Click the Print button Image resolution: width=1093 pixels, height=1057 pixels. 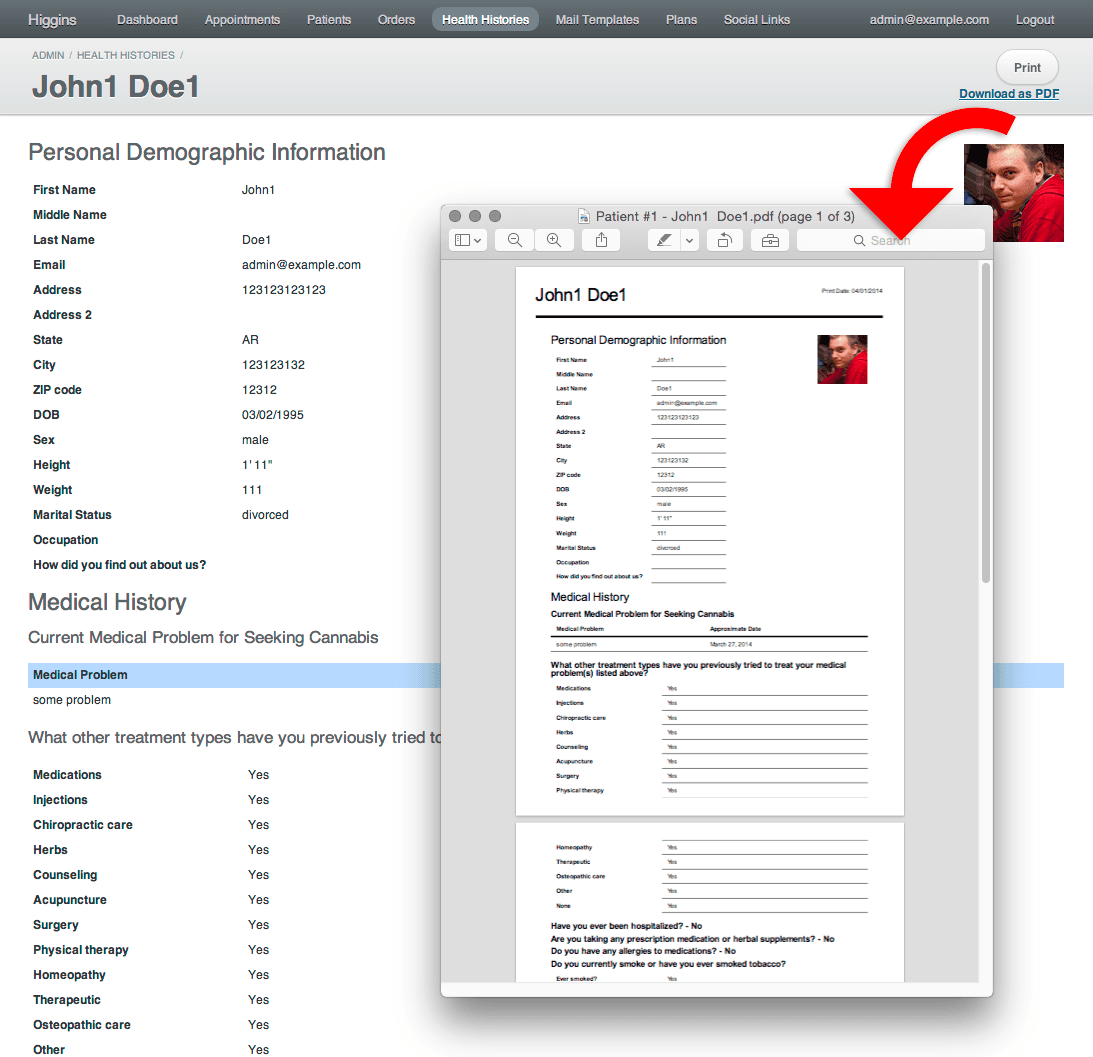click(x=1027, y=68)
